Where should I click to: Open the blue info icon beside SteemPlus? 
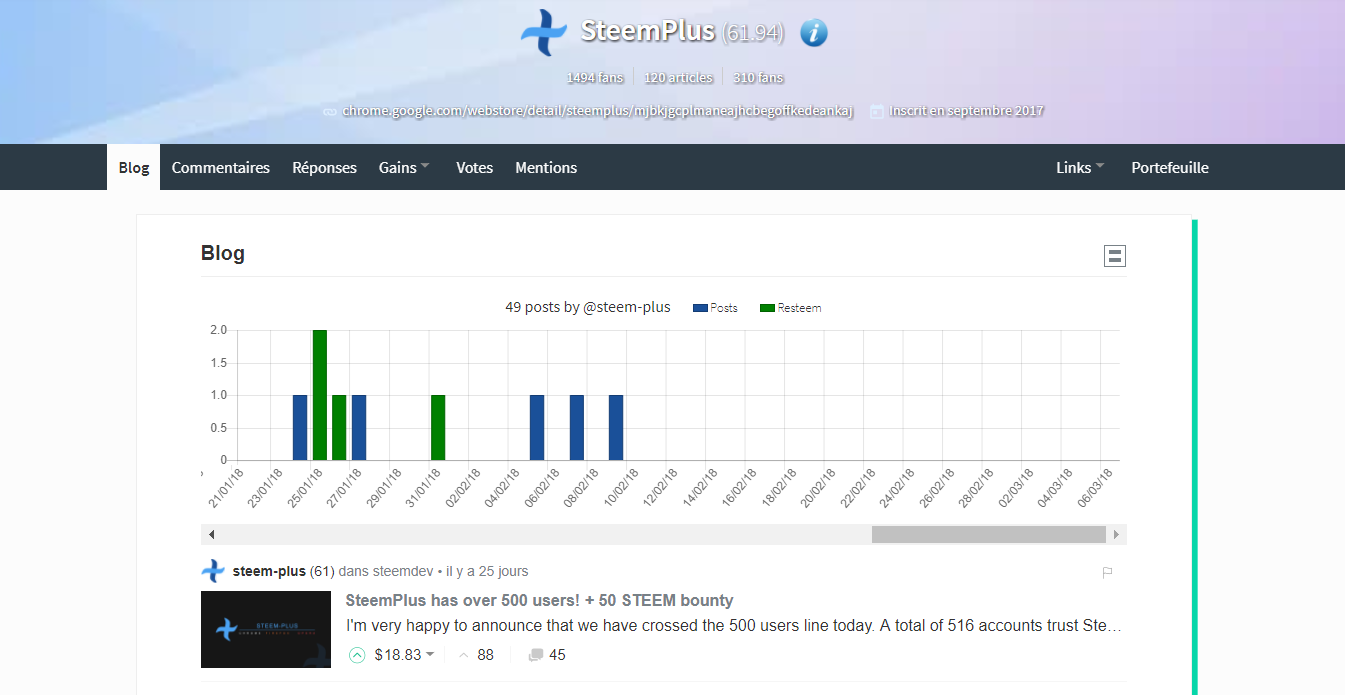click(814, 33)
